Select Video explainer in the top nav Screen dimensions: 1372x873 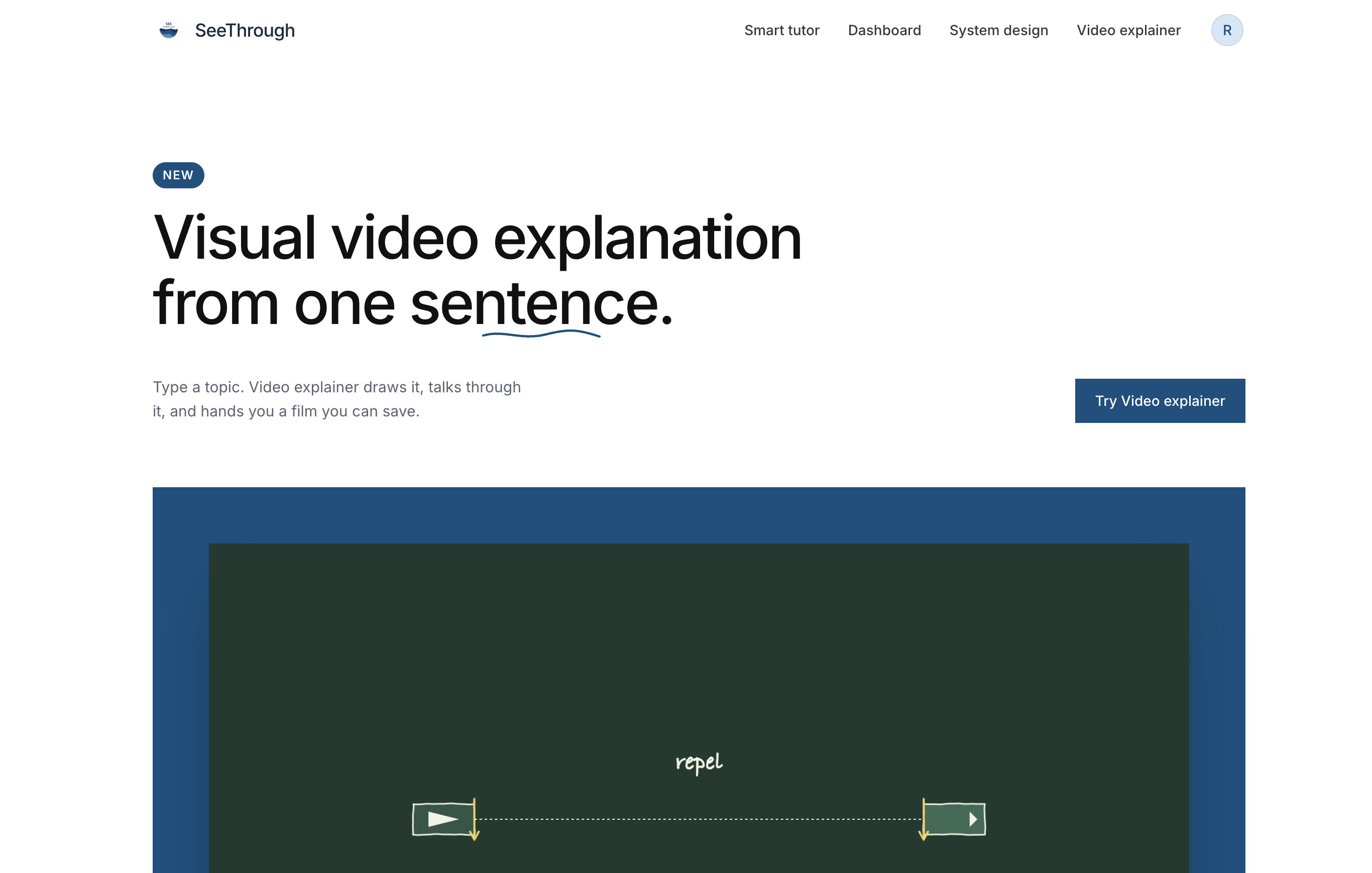point(1128,30)
